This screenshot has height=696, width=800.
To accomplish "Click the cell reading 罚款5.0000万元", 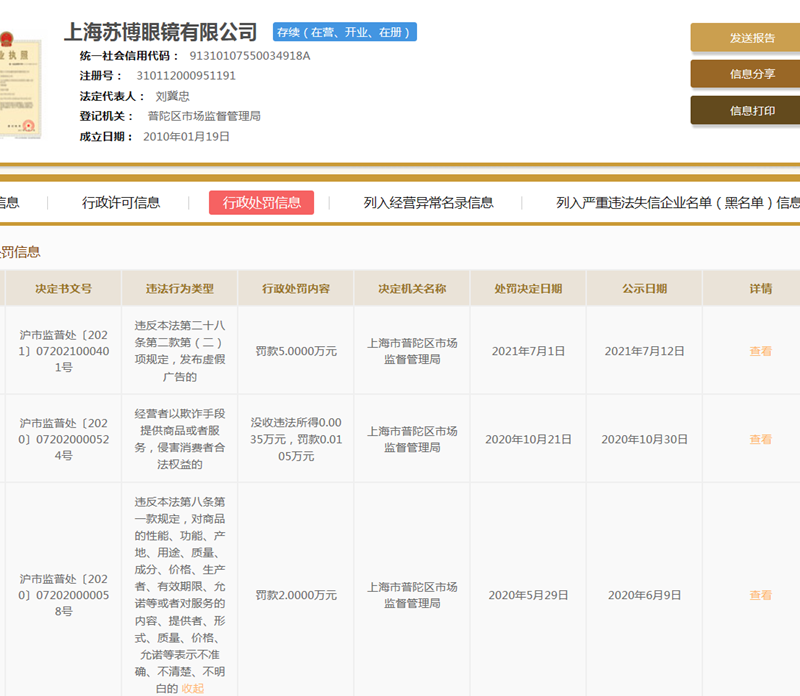I will click(x=296, y=351).
